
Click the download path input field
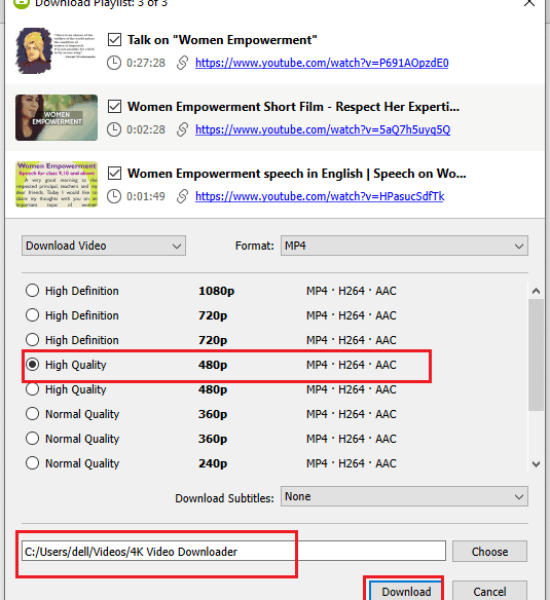233,551
